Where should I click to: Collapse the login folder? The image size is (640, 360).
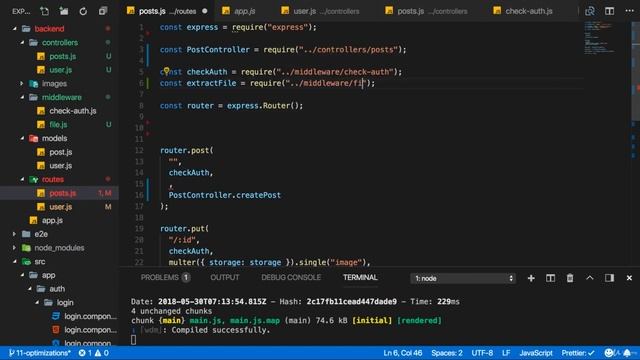pyautogui.click(x=37, y=302)
